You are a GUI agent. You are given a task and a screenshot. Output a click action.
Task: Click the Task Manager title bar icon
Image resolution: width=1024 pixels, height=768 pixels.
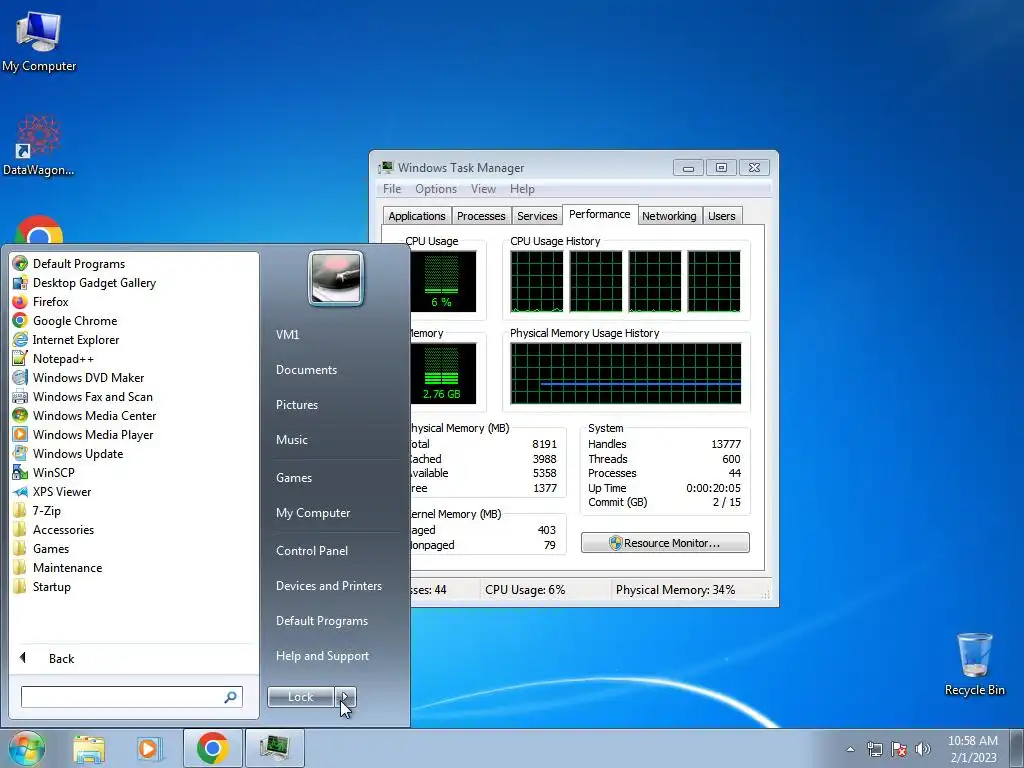coord(386,167)
